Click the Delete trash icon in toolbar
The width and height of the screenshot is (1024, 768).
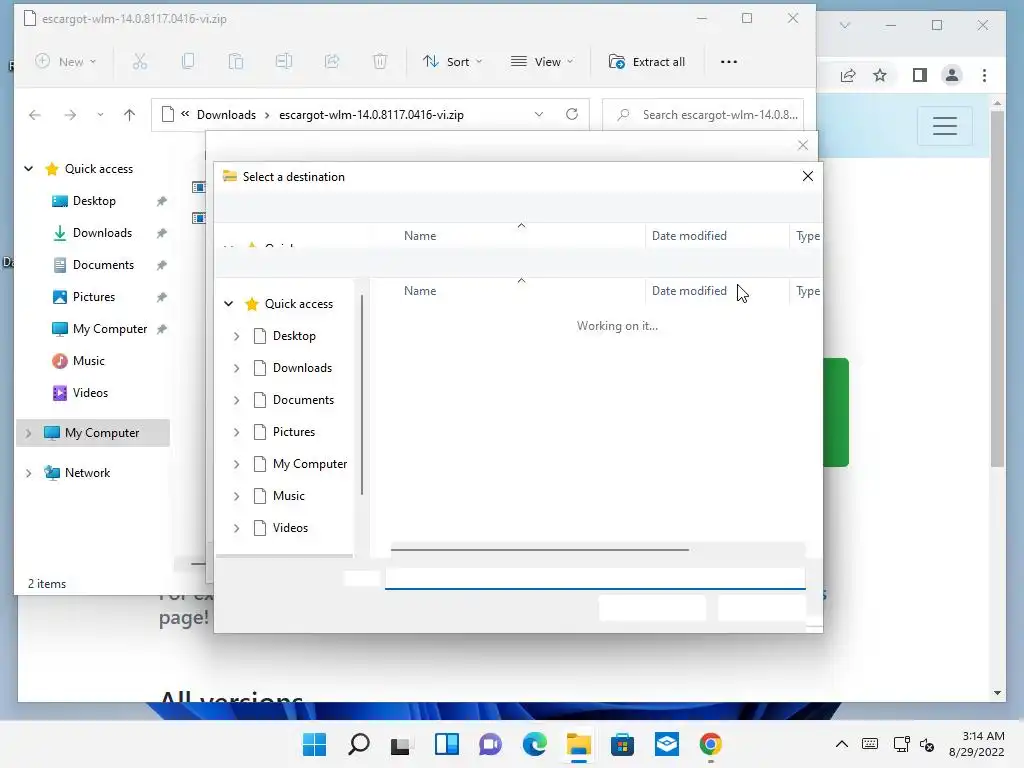379,61
